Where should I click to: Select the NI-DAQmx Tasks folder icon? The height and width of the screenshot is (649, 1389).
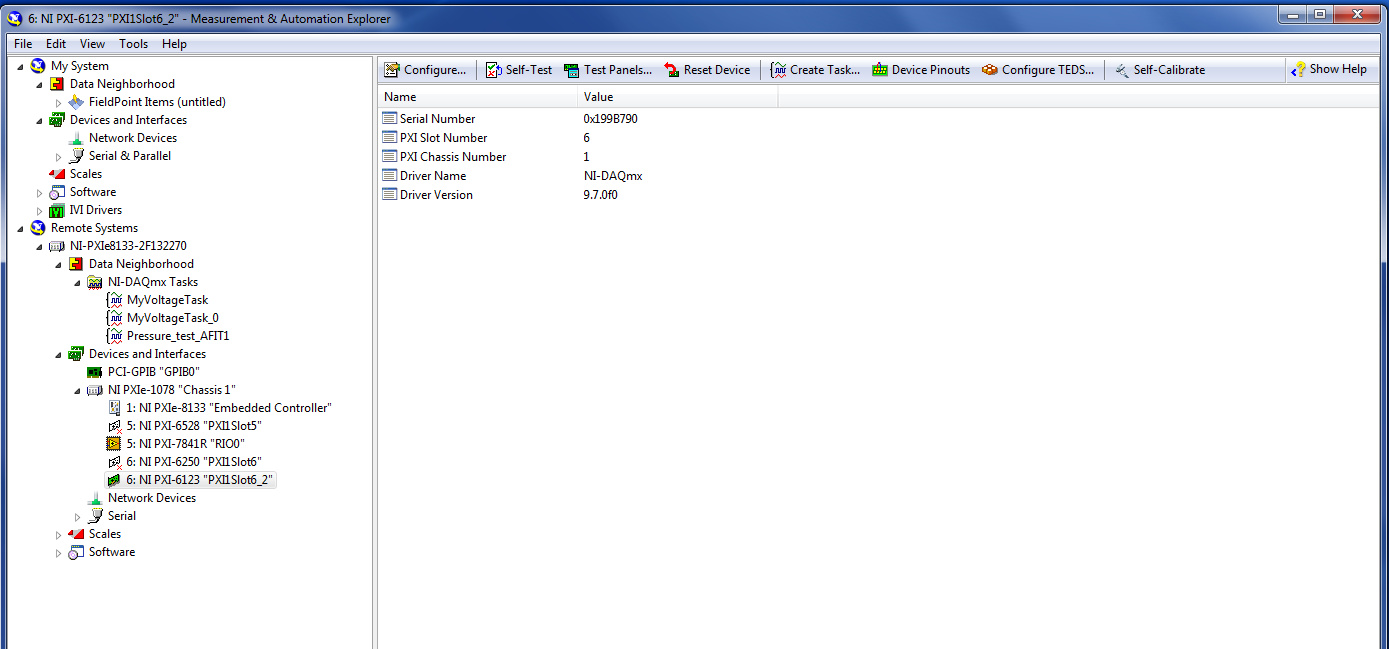95,282
